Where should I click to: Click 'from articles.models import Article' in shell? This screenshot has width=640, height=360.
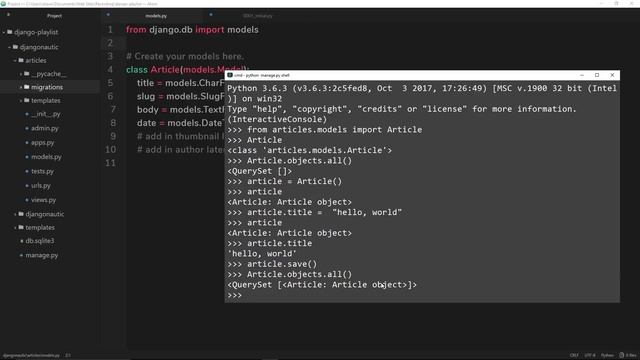click(x=334, y=129)
